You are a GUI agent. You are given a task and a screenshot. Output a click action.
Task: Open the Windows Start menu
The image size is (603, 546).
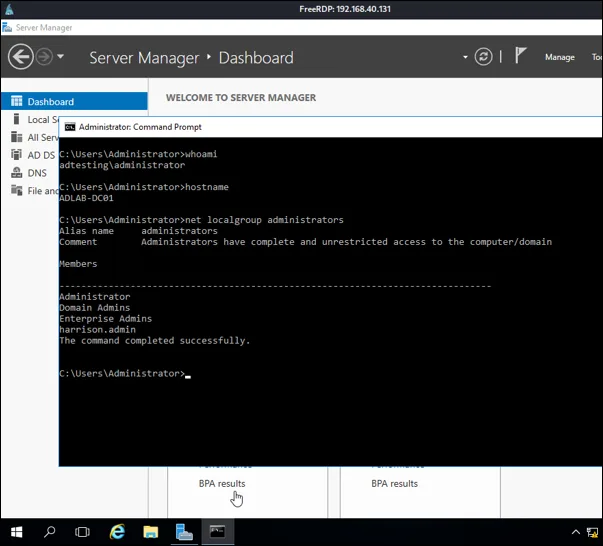coord(17,532)
